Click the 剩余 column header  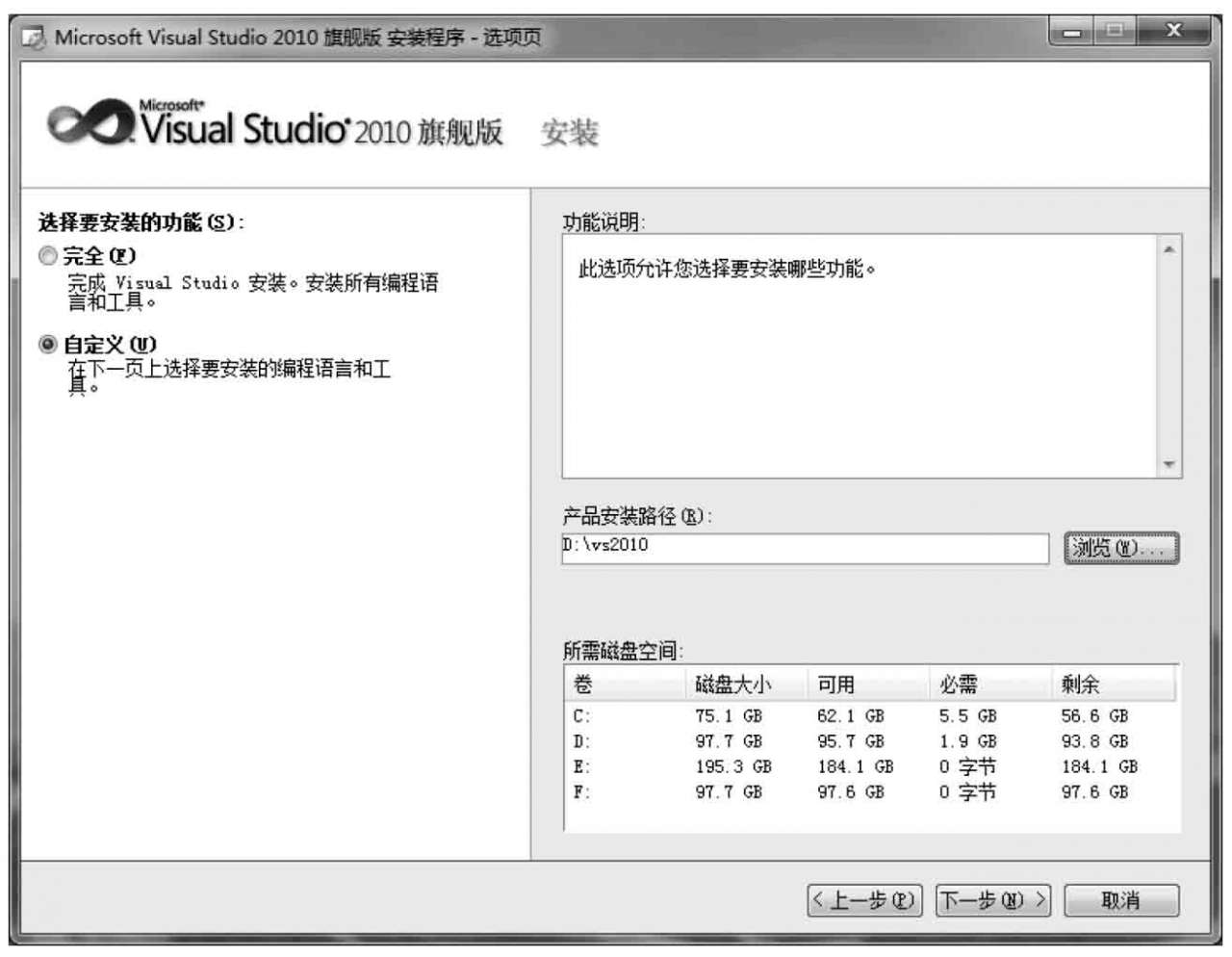pyautogui.click(x=1113, y=685)
